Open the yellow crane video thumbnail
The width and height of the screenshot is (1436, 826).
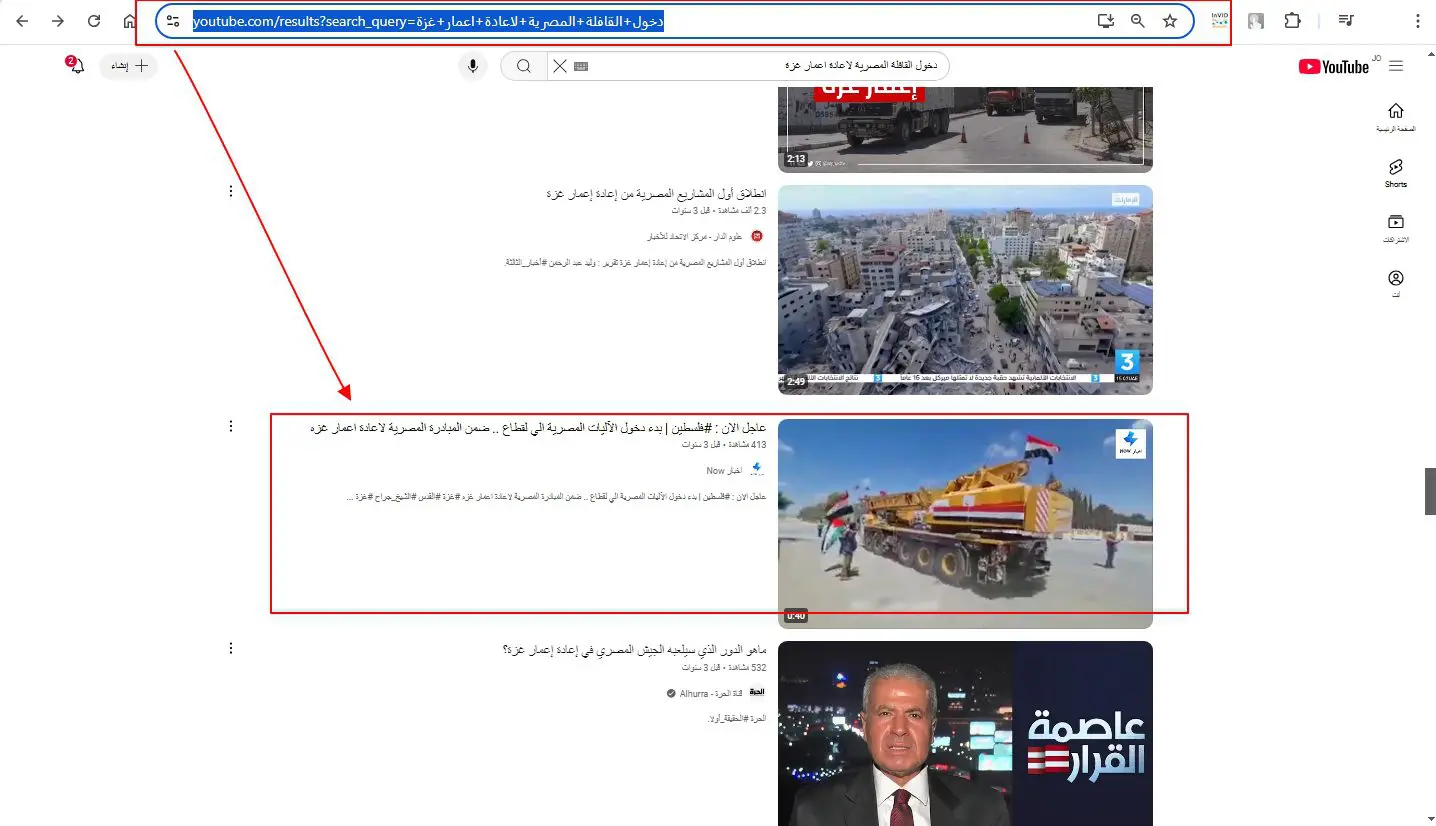tap(965, 523)
